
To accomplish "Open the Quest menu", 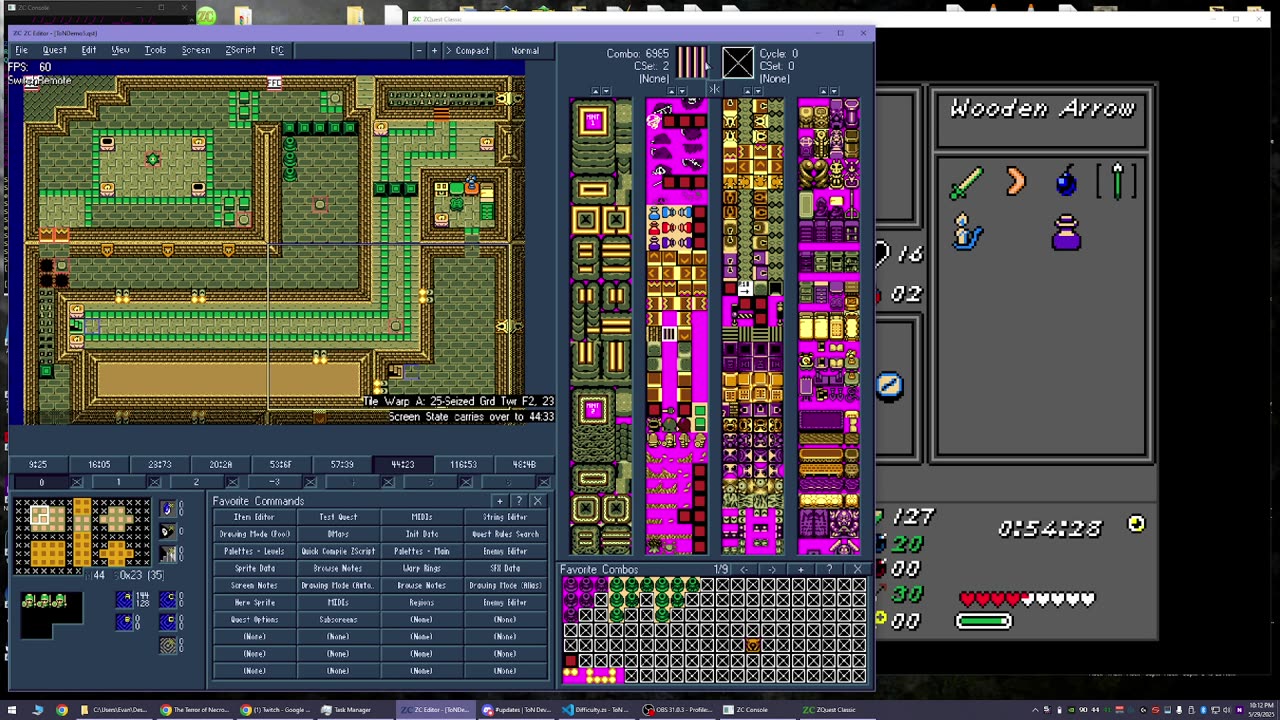I will (54, 50).
